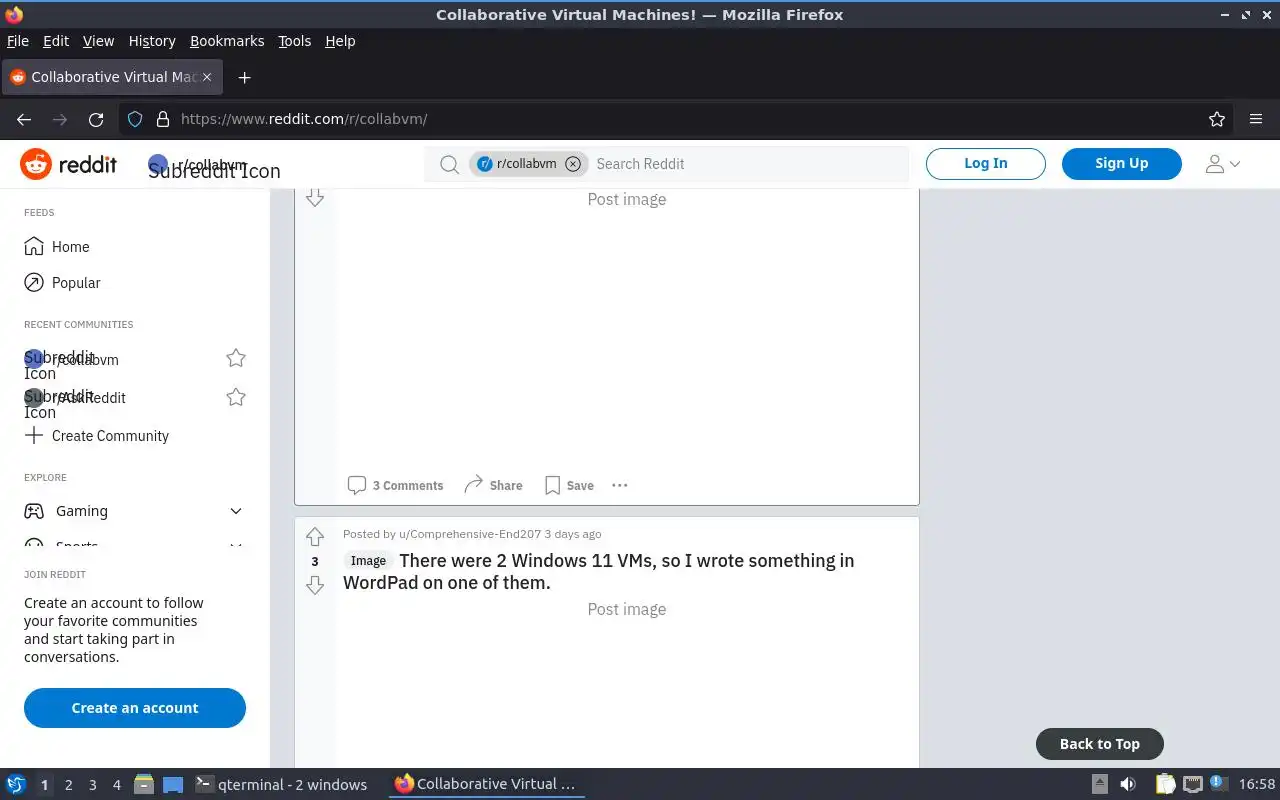Image resolution: width=1280 pixels, height=800 pixels.
Task: Open the Firefox hamburger menu
Action: coord(1256,119)
